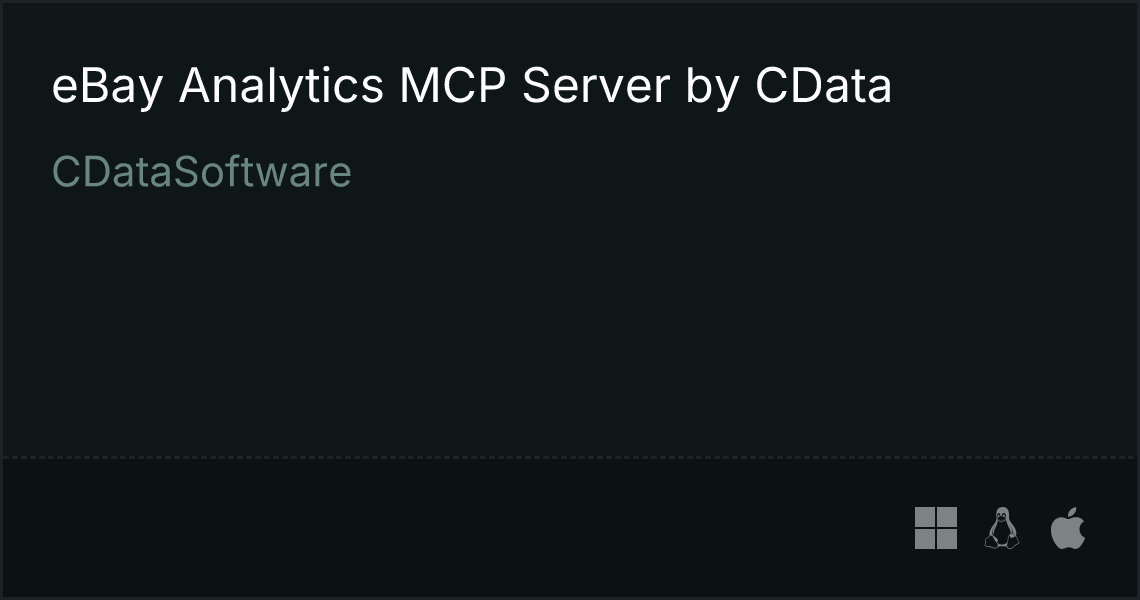Viewport: 1140px width, 600px height.
Task: Click "CData" at the end of the title
Action: 823,85
